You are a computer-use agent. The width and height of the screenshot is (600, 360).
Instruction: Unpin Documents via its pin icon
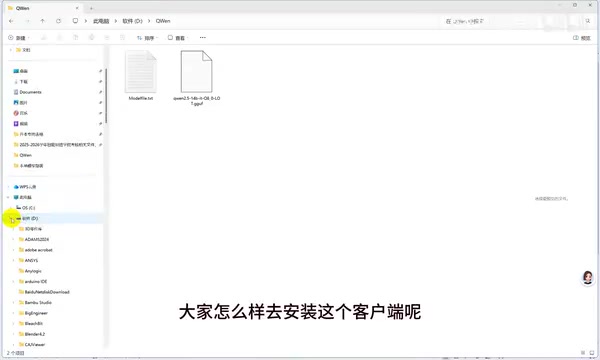(x=100, y=92)
